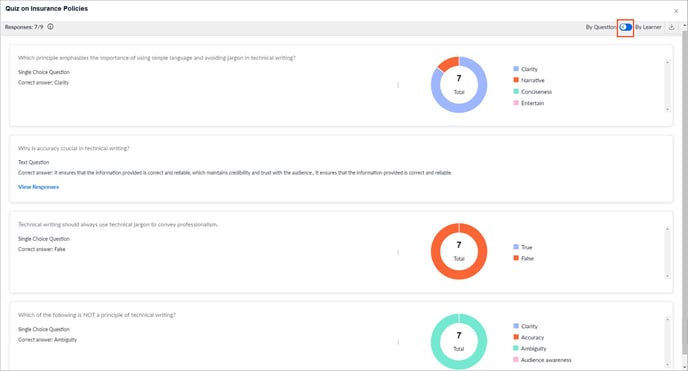Click scroll-up arrow of True/False legend
The height and width of the screenshot is (371, 688).
667,229
